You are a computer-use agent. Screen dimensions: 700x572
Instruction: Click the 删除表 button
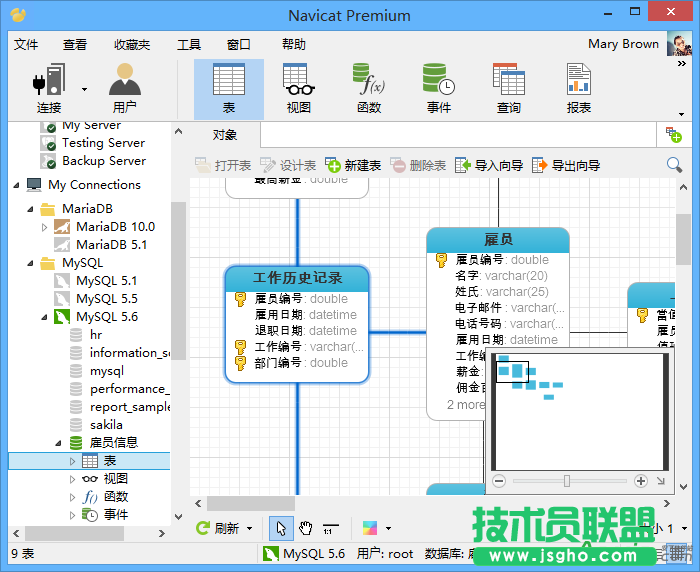pyautogui.click(x=418, y=166)
